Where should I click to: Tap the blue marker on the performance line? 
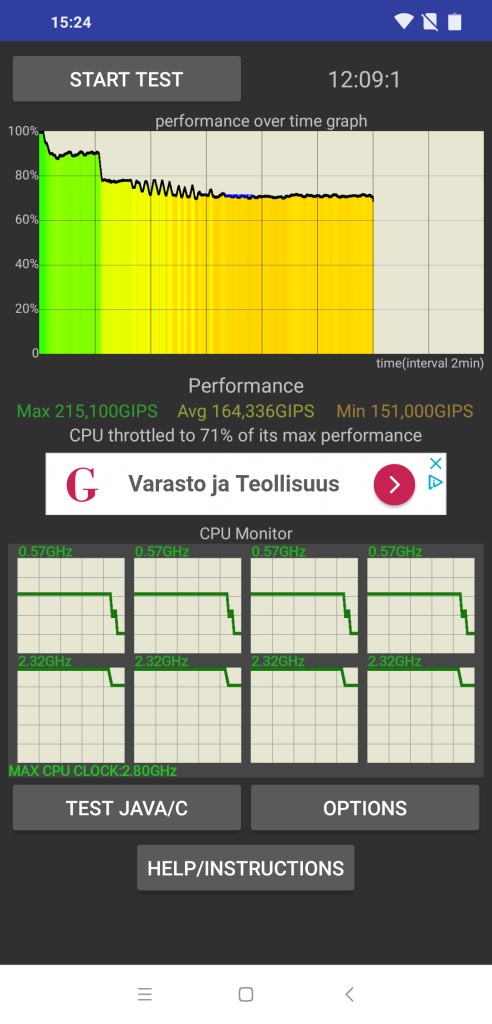click(240, 195)
